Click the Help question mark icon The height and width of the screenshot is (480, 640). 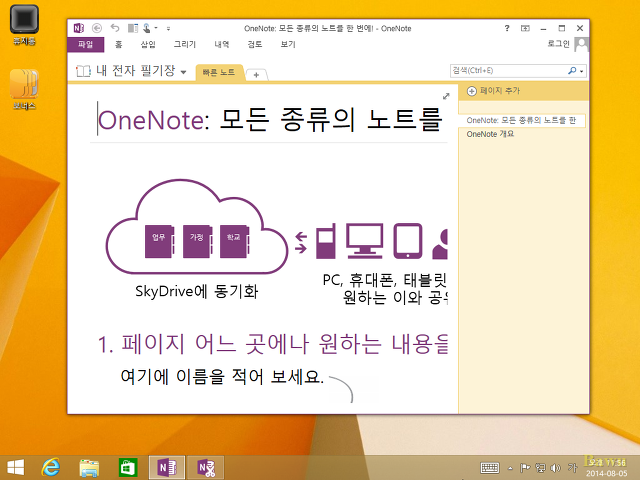507,28
